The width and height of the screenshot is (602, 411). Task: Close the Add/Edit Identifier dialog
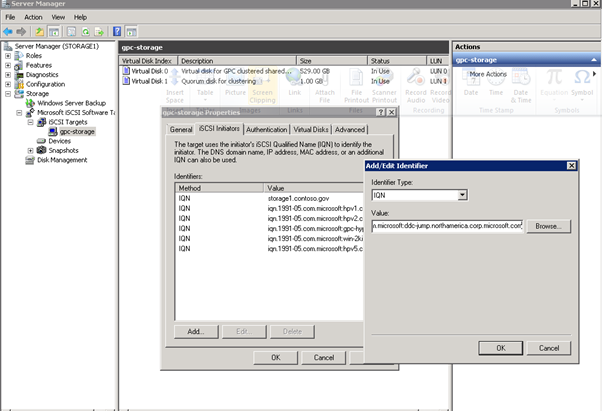pos(571,165)
